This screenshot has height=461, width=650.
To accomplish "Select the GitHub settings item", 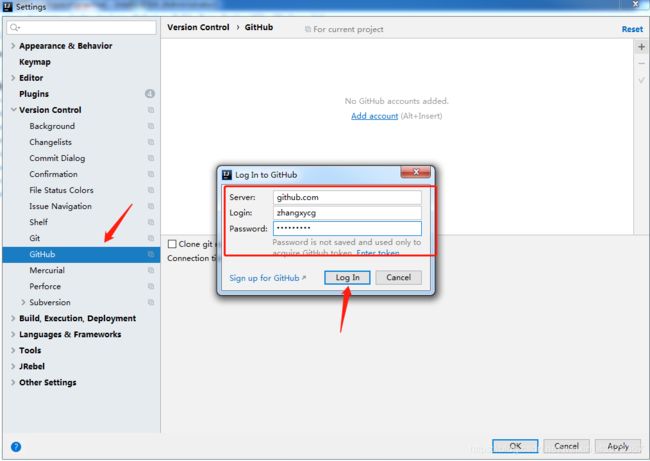I will tap(81, 254).
